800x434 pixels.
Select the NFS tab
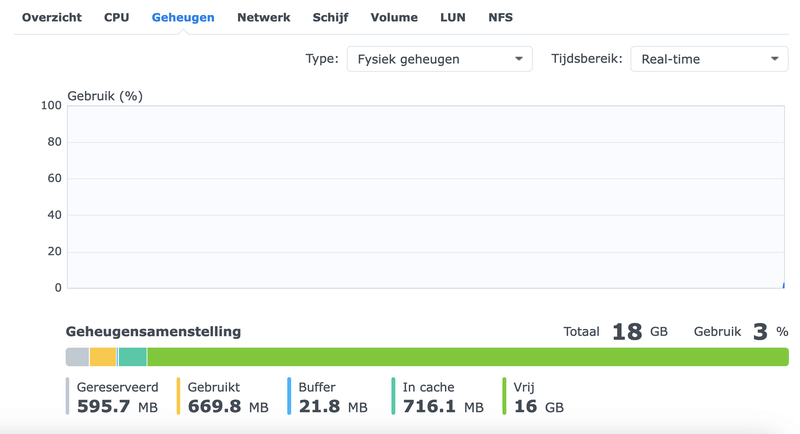500,17
